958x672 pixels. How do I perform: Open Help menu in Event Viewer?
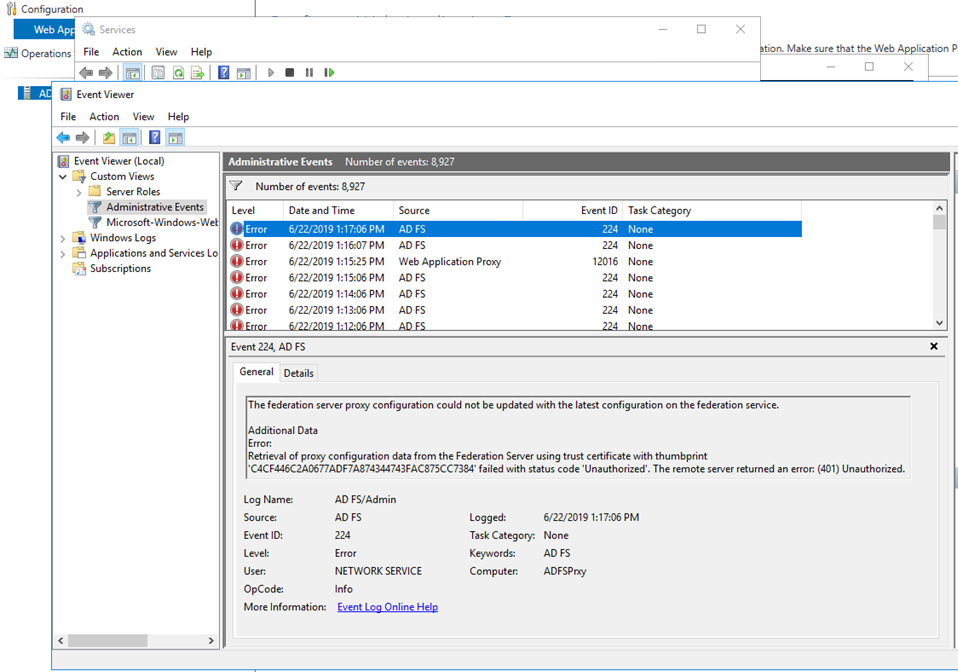pyautogui.click(x=178, y=117)
